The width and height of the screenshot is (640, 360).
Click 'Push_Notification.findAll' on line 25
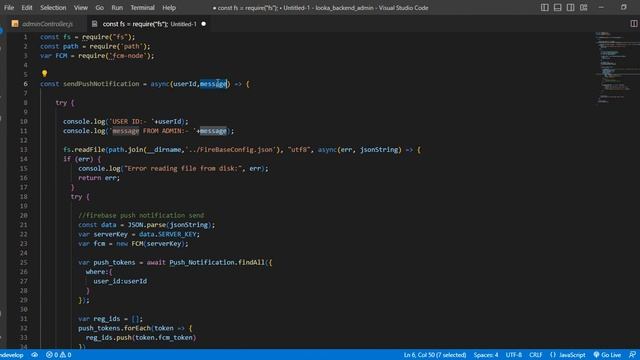pos(217,262)
